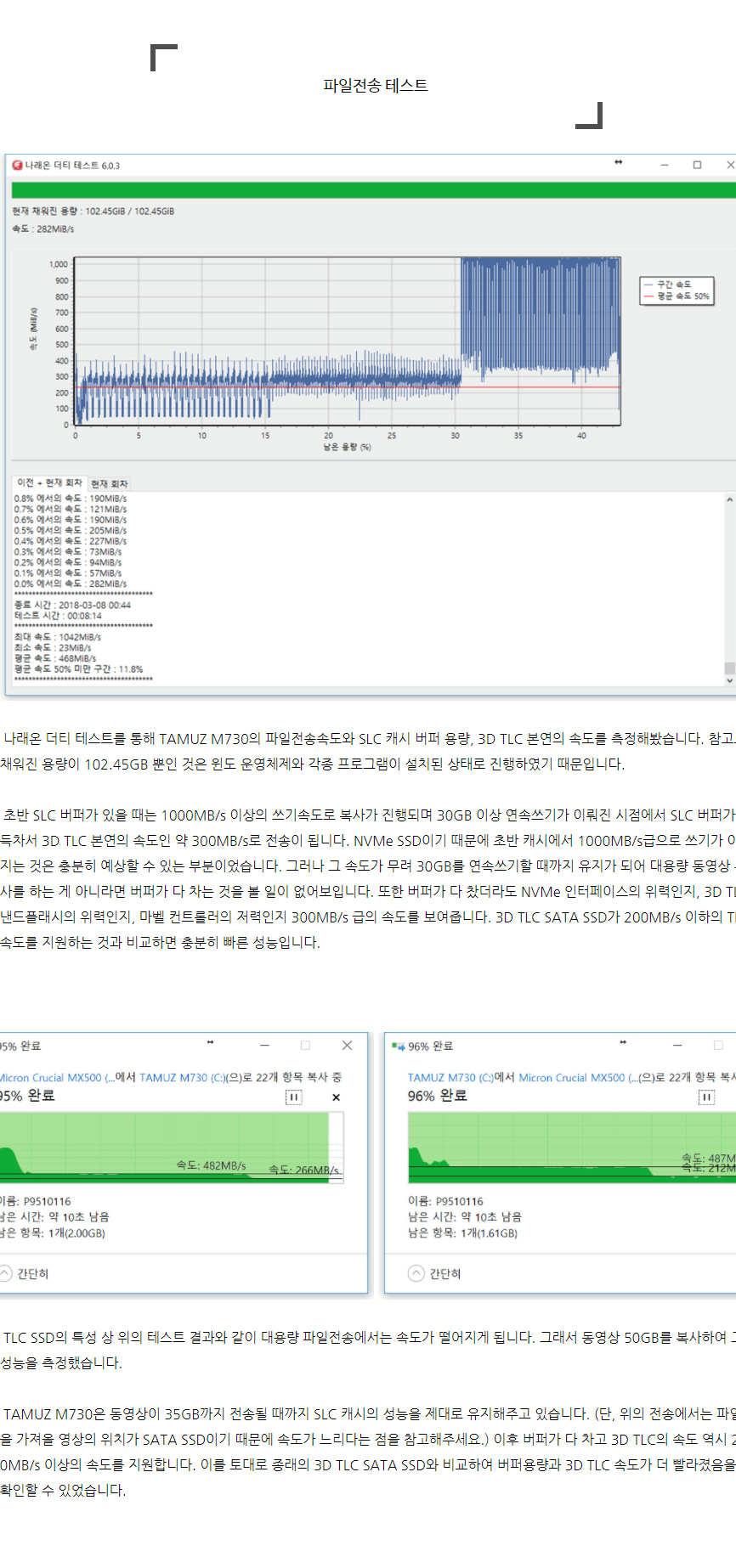
Task: Click resize arrows in 96% copy dialog
Action: 623,1042
